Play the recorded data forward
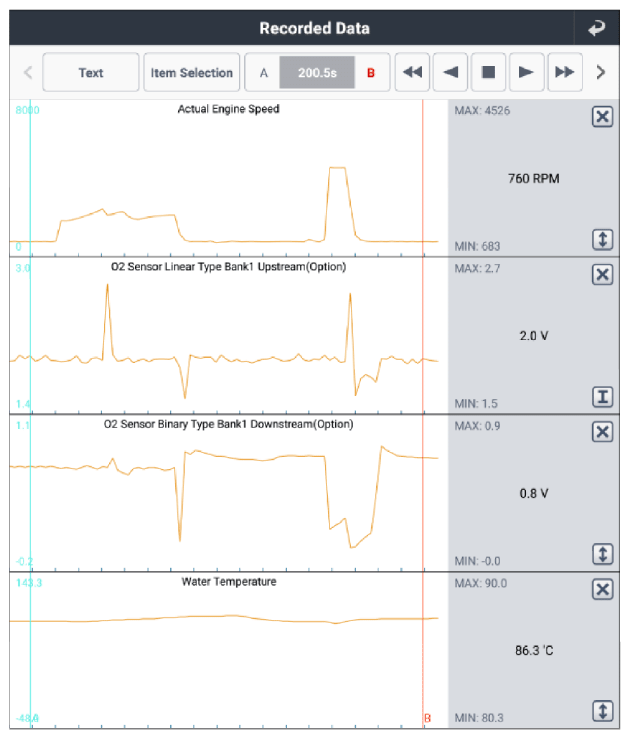This screenshot has height=739, width=630. tap(526, 72)
